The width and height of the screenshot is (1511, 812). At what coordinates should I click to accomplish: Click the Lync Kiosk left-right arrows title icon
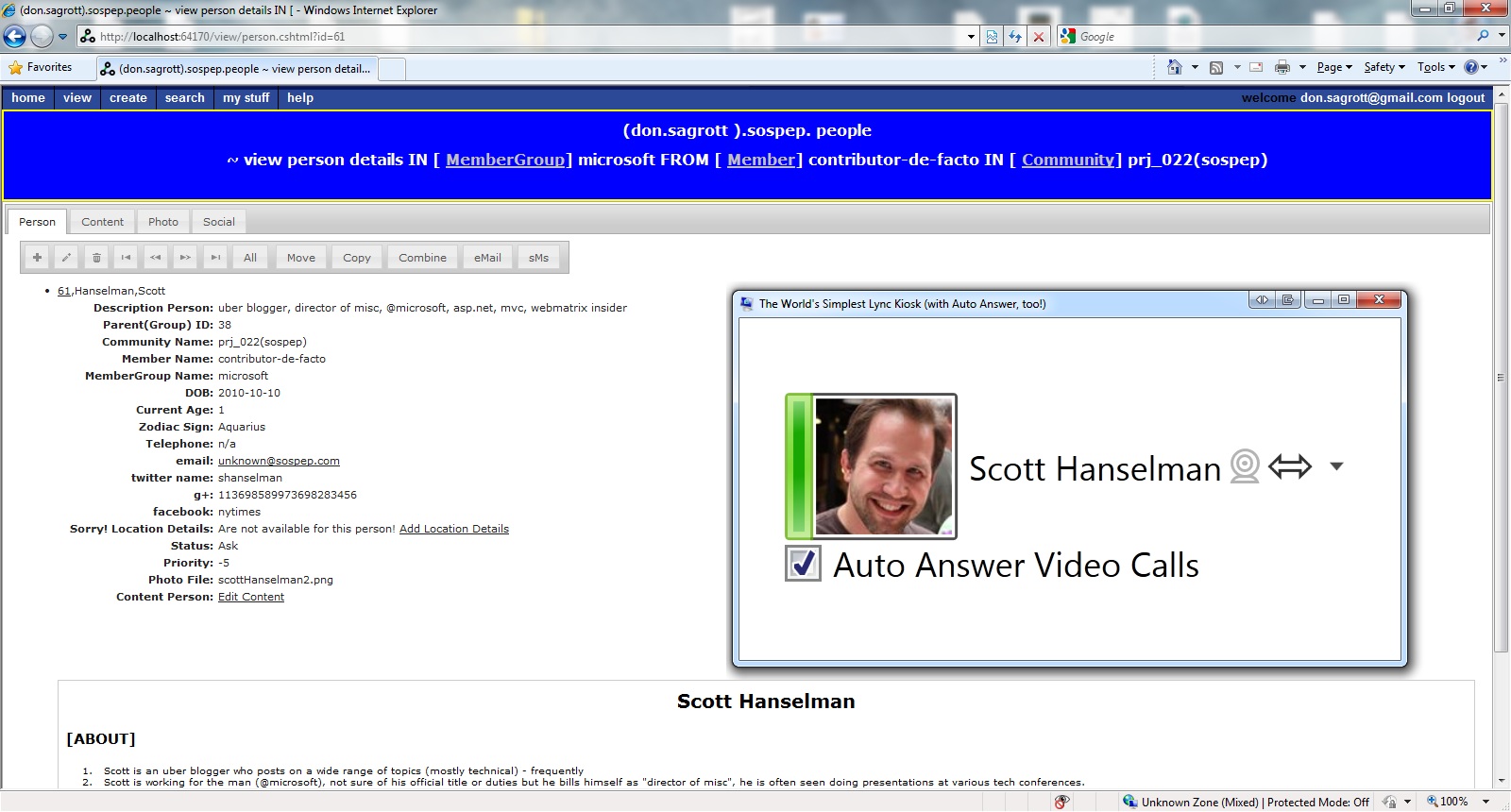tap(1262, 300)
